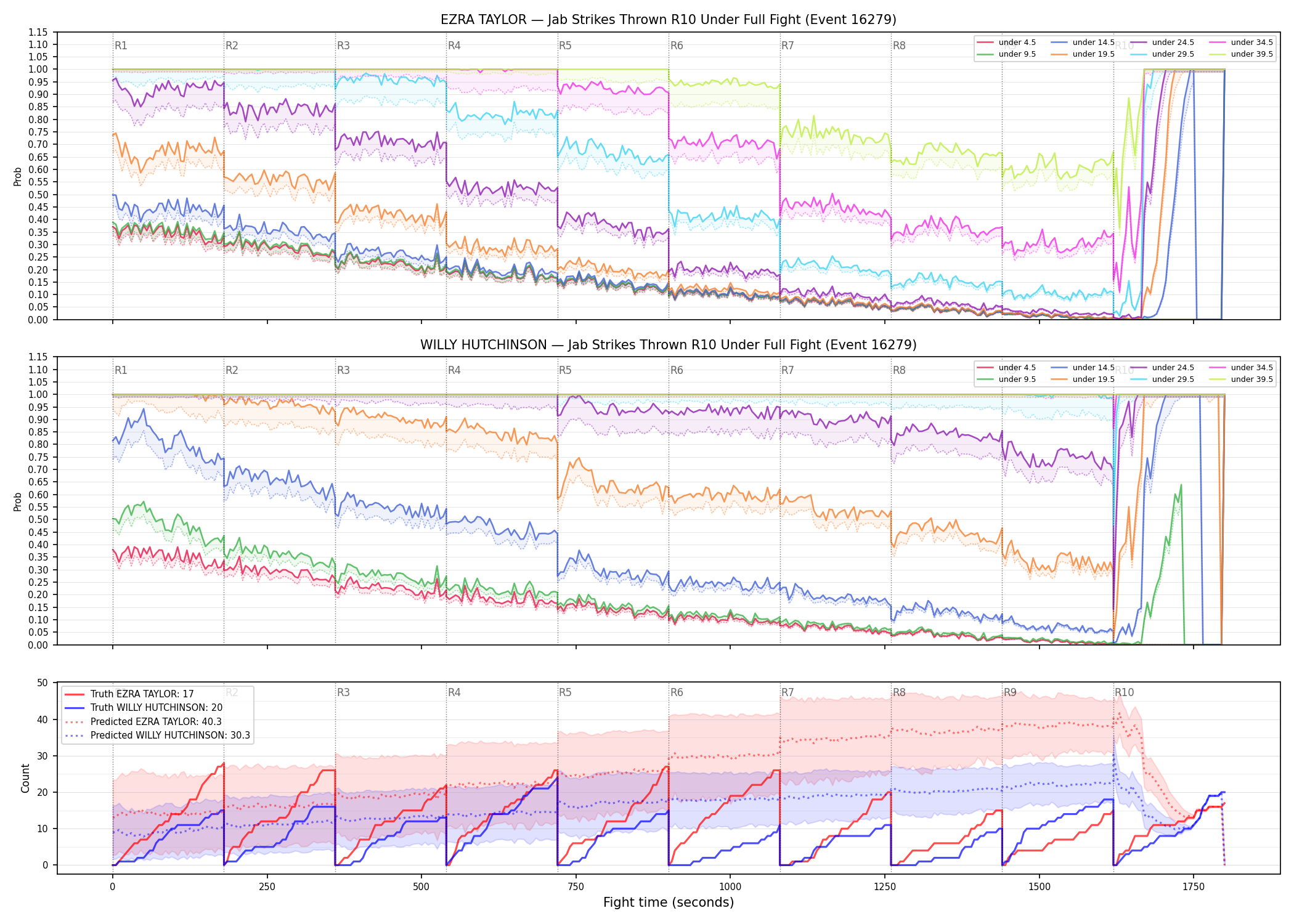The image size is (1294, 924).
Task: Click the 1000 tick label on the time axis
Action: click(x=730, y=887)
